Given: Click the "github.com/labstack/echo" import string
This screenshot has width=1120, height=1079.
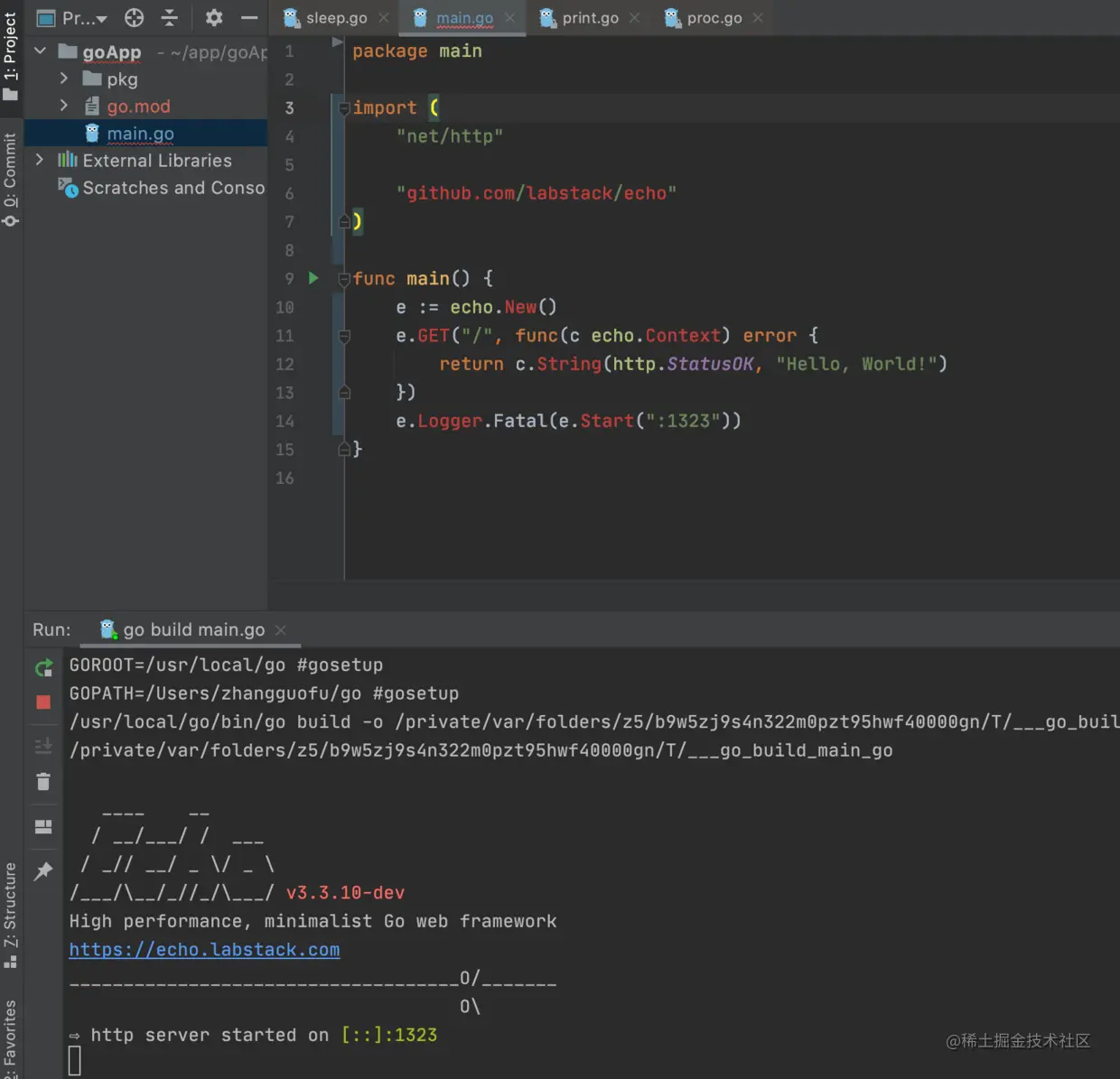Looking at the screenshot, I should tap(537, 193).
